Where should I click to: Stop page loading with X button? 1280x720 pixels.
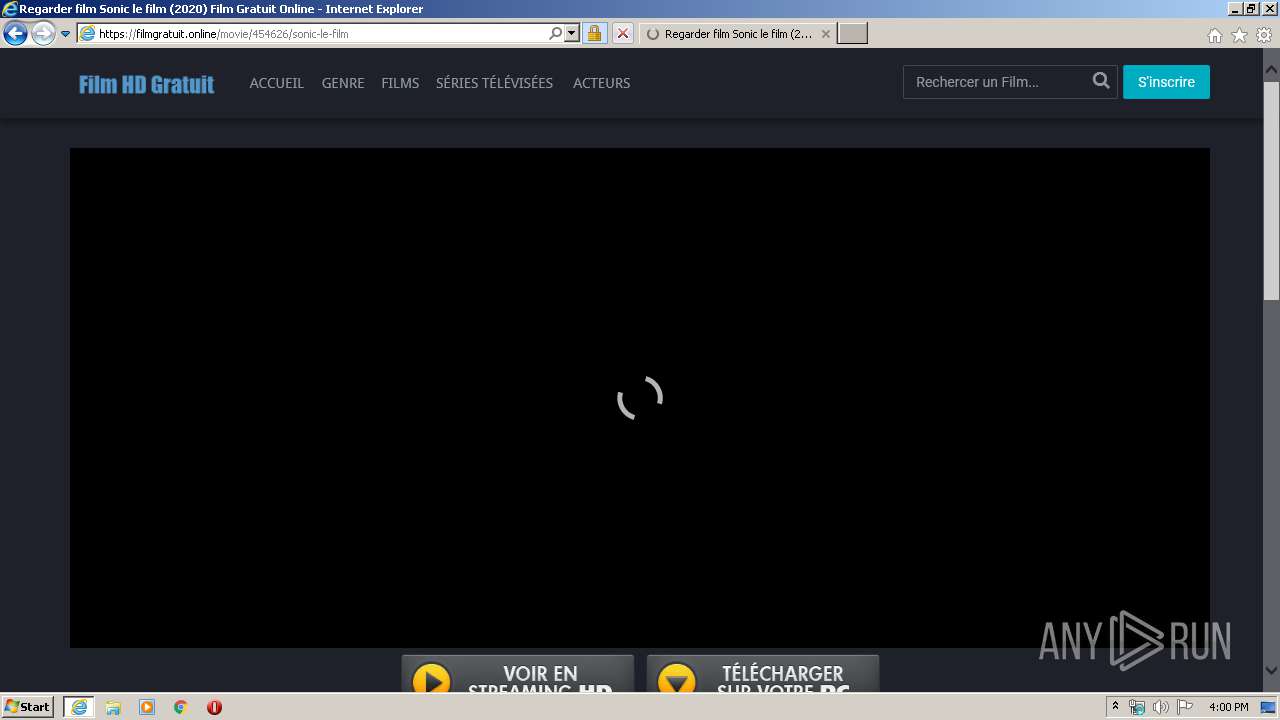click(622, 33)
